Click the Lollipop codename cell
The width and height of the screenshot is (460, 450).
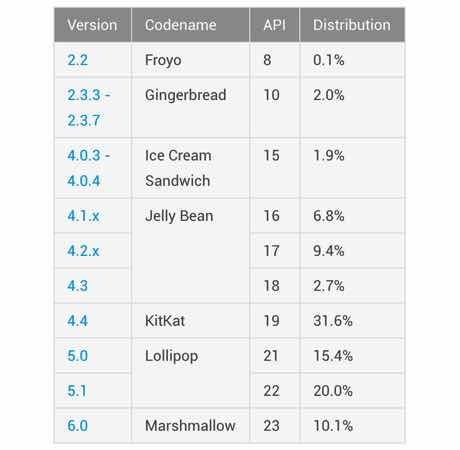point(190,373)
